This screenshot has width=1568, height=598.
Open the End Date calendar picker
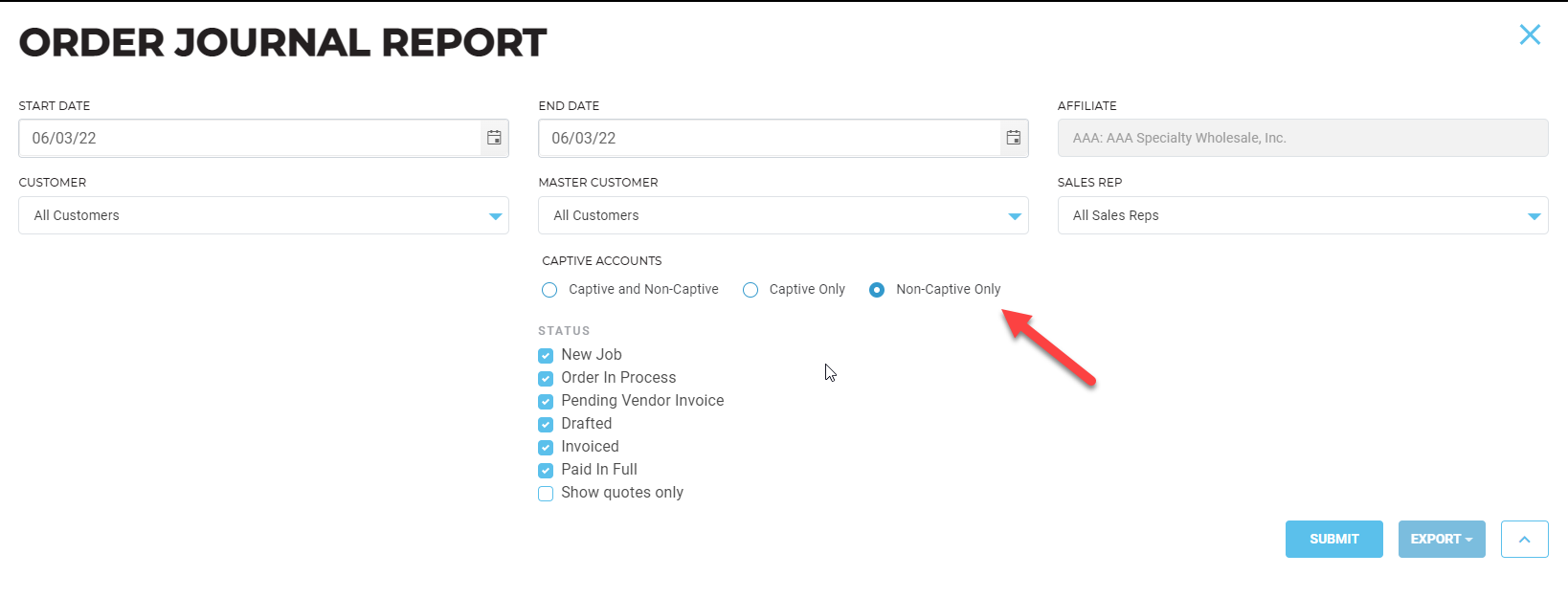coord(1013,138)
